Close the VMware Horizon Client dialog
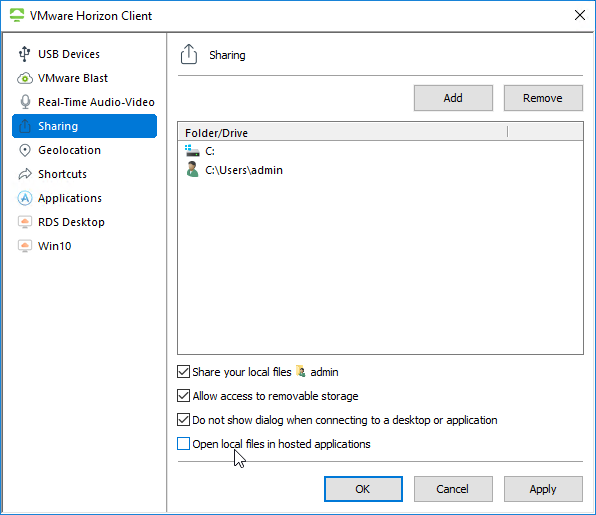This screenshot has width=596, height=515. [580, 15]
